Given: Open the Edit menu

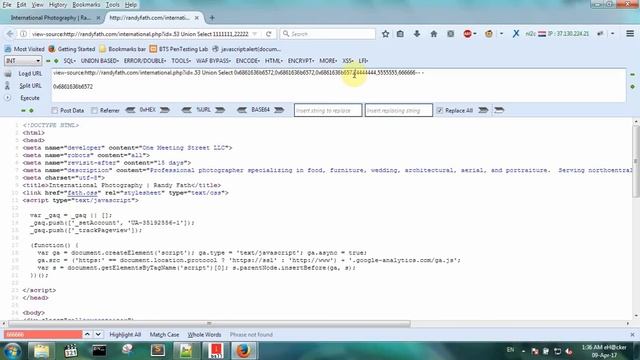Looking at the screenshot, I should click(x=21, y=5).
